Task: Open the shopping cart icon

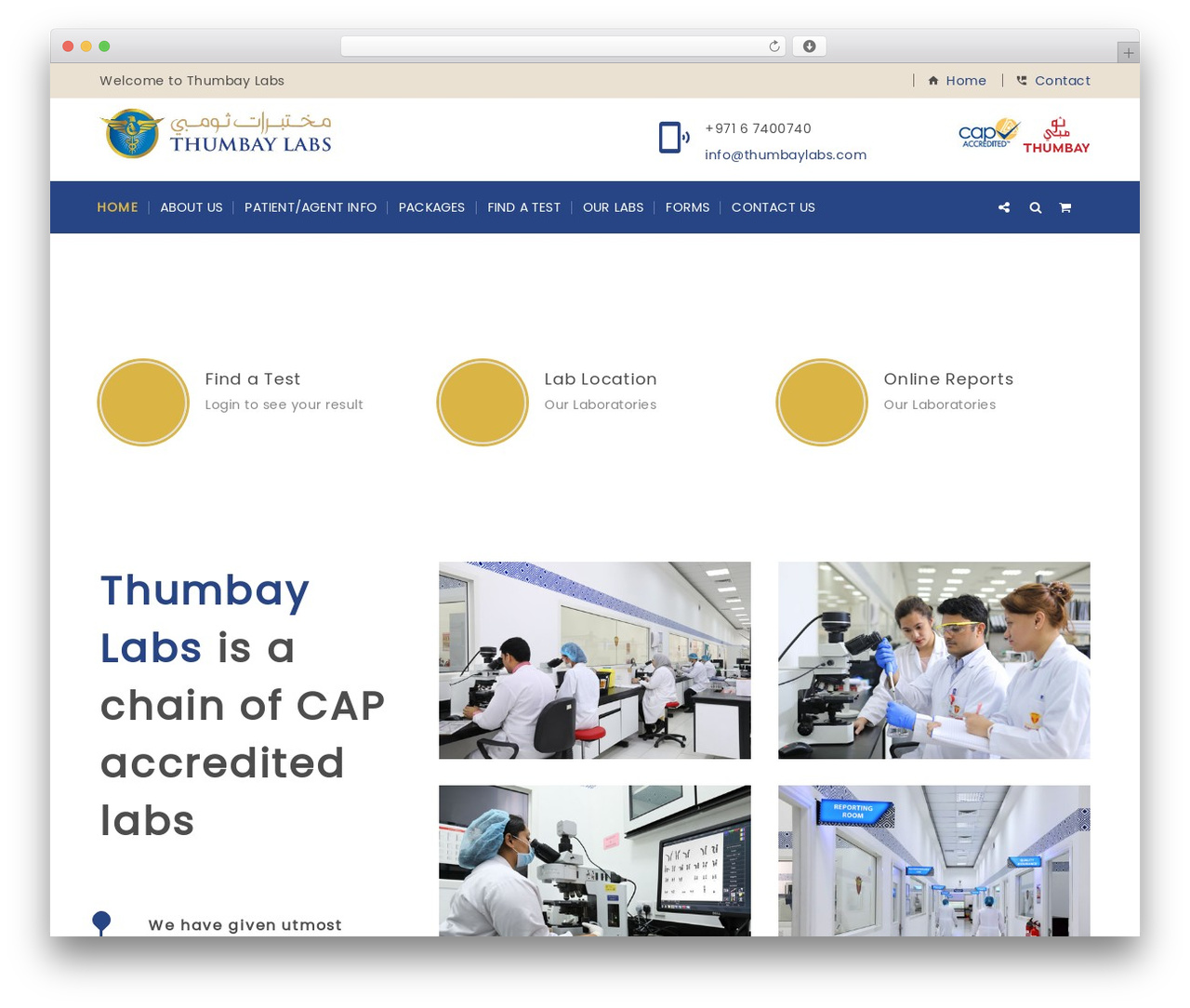Action: [1065, 207]
